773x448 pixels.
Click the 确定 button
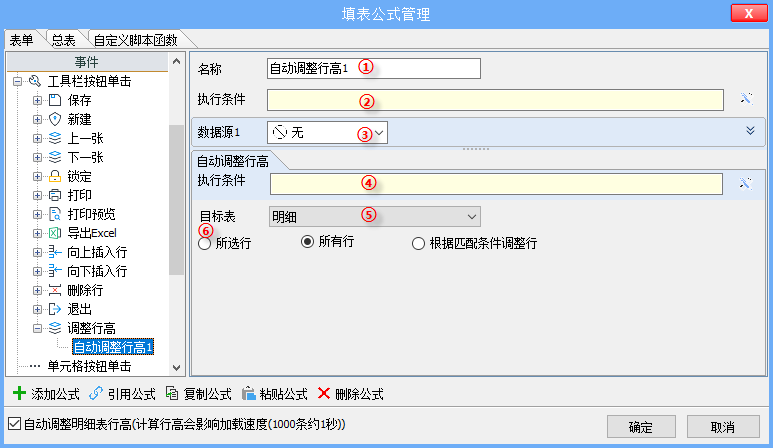tap(641, 427)
